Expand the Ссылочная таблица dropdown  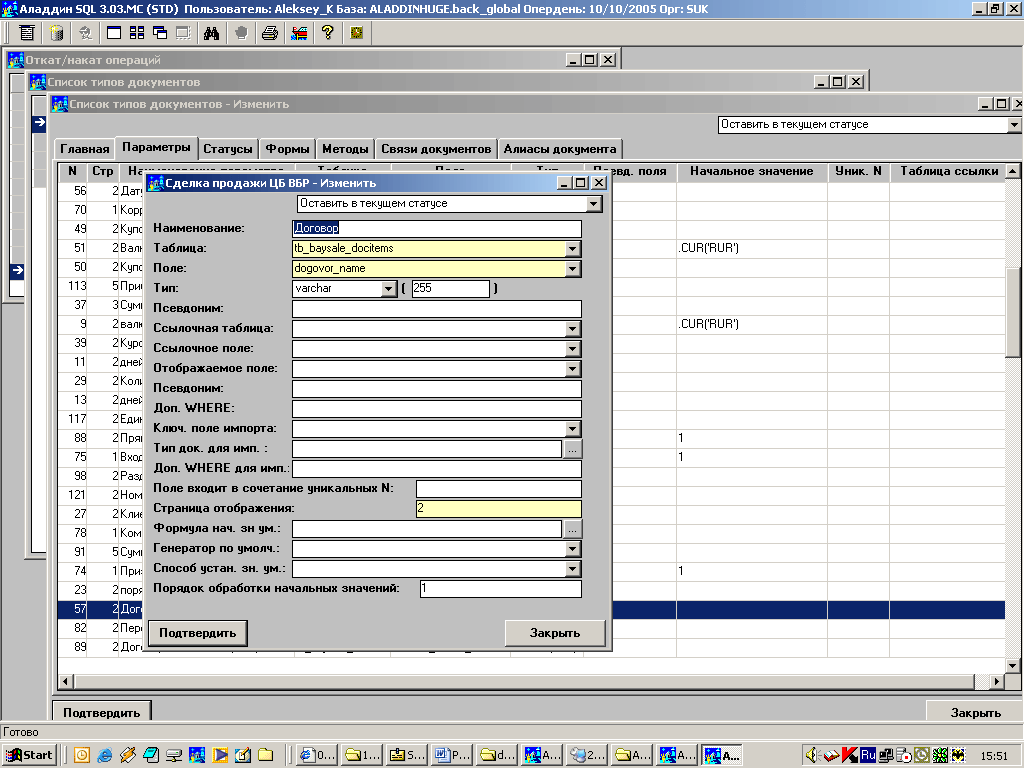[x=573, y=328]
